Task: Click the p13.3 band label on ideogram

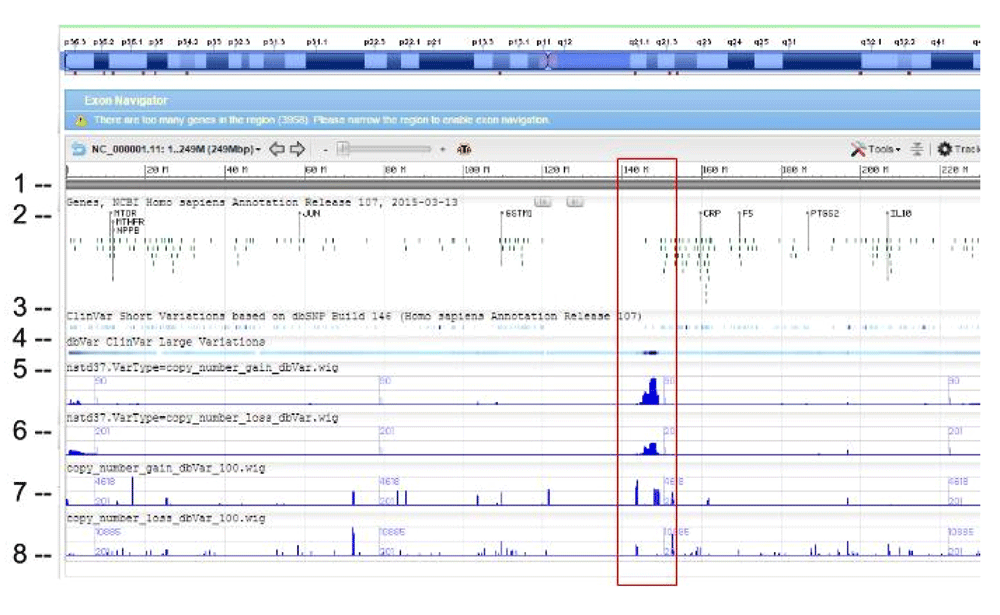Action: (483, 42)
